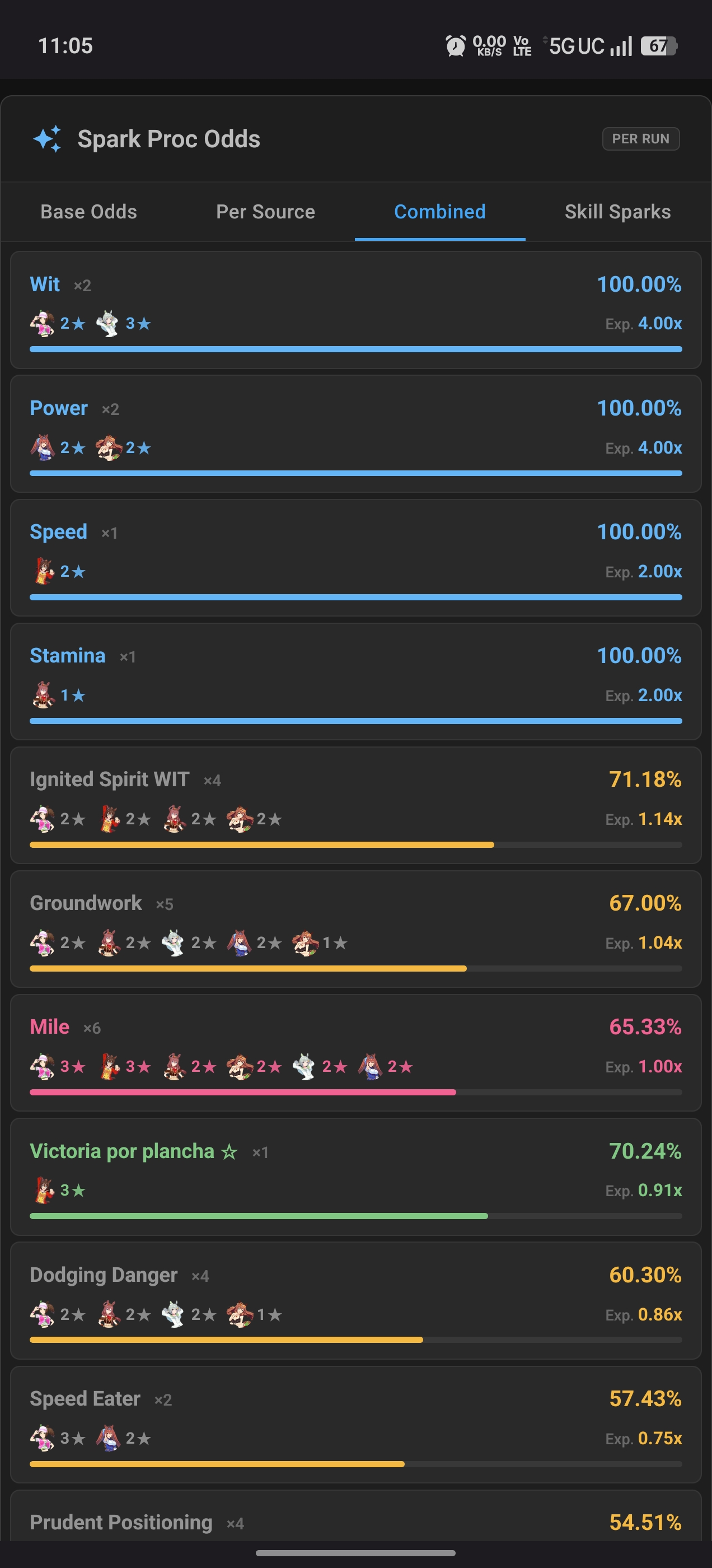The height and width of the screenshot is (1568, 712).
Task: Tap the character icon in Speed row
Action: (43, 571)
